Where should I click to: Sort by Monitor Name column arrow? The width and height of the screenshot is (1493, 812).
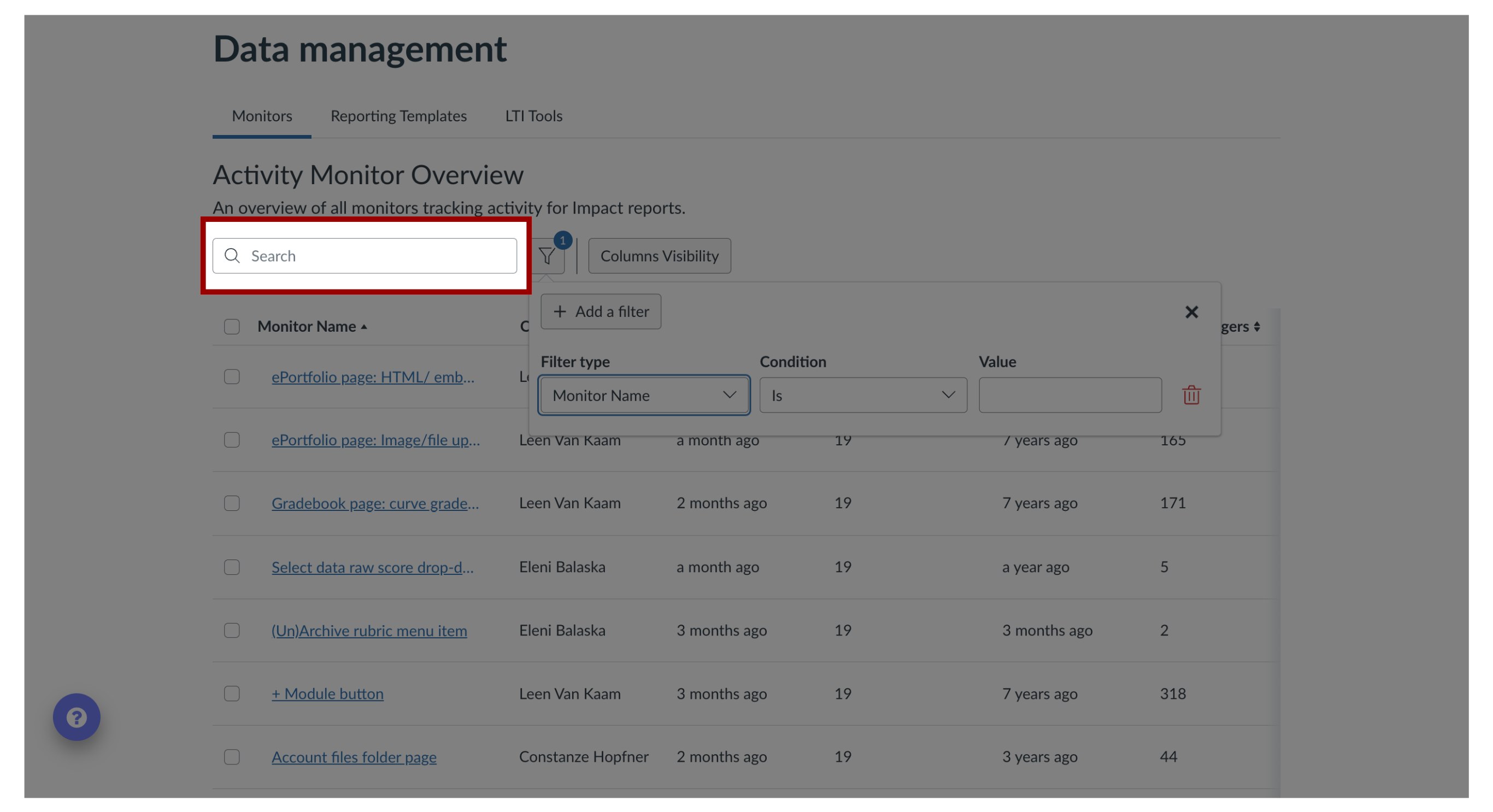(x=364, y=327)
